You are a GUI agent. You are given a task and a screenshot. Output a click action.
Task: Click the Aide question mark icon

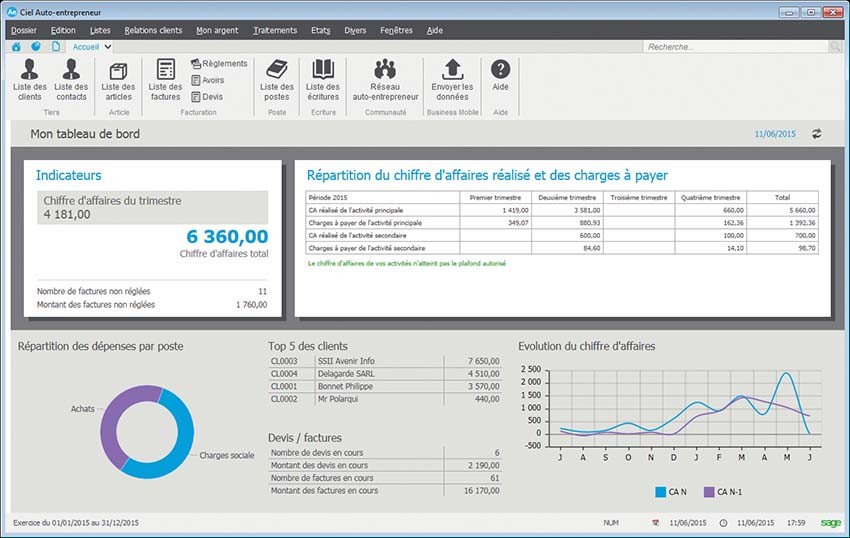click(500, 70)
